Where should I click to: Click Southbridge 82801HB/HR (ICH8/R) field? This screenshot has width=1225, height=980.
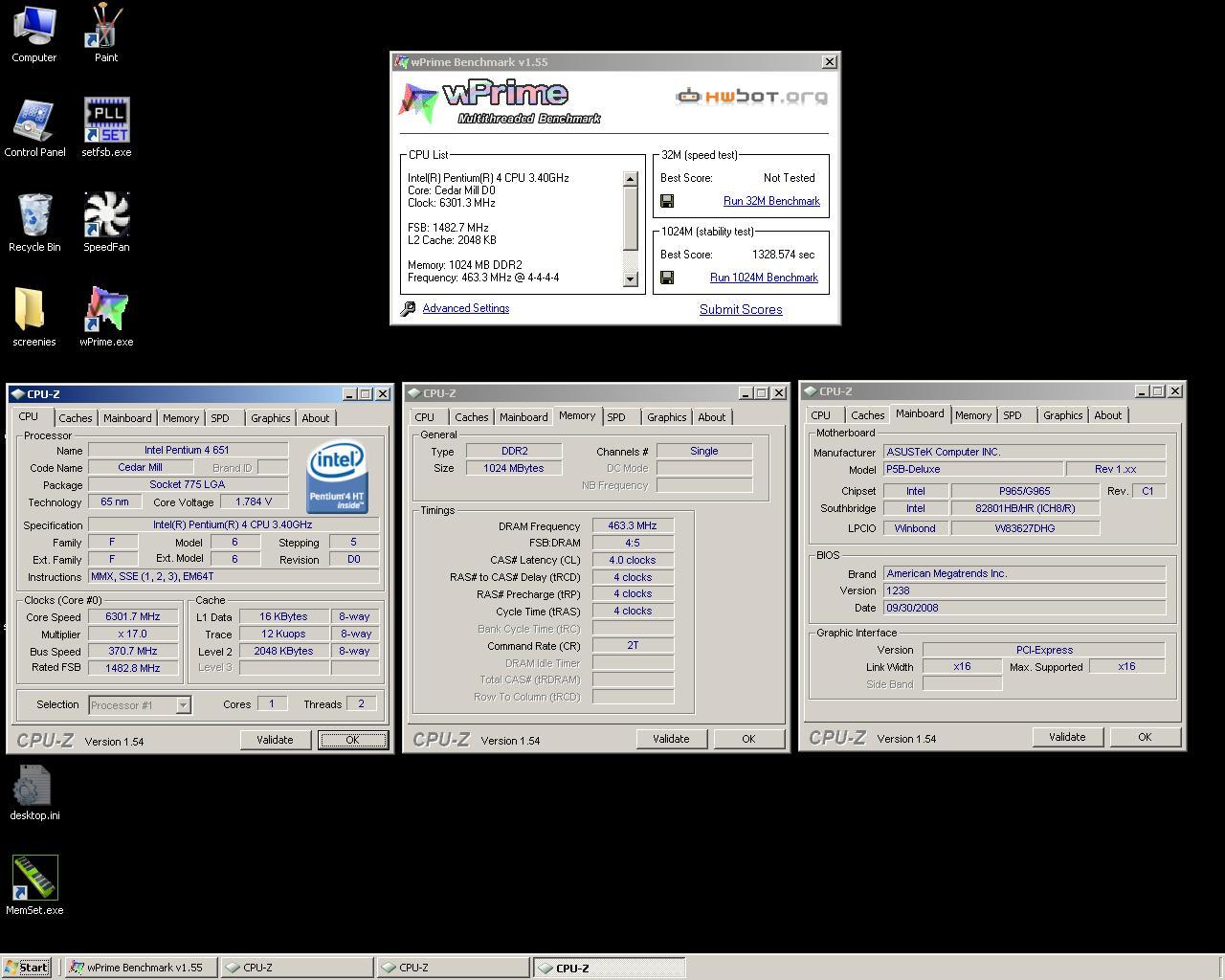click(1025, 508)
